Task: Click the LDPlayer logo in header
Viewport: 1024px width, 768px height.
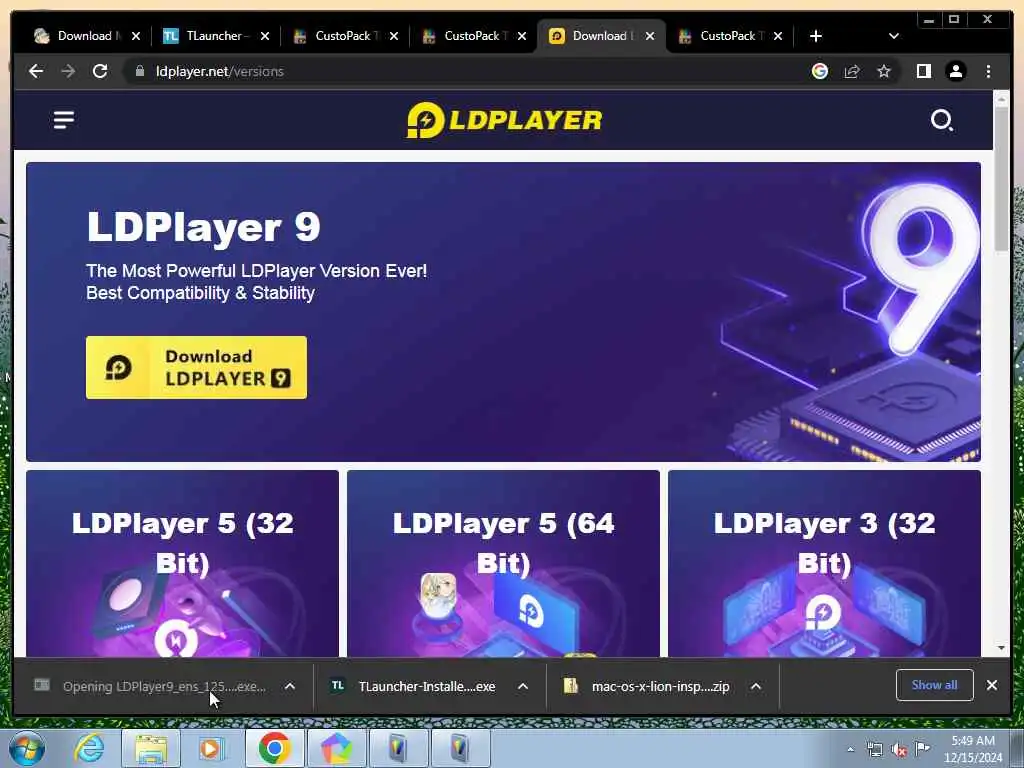Action: [504, 120]
